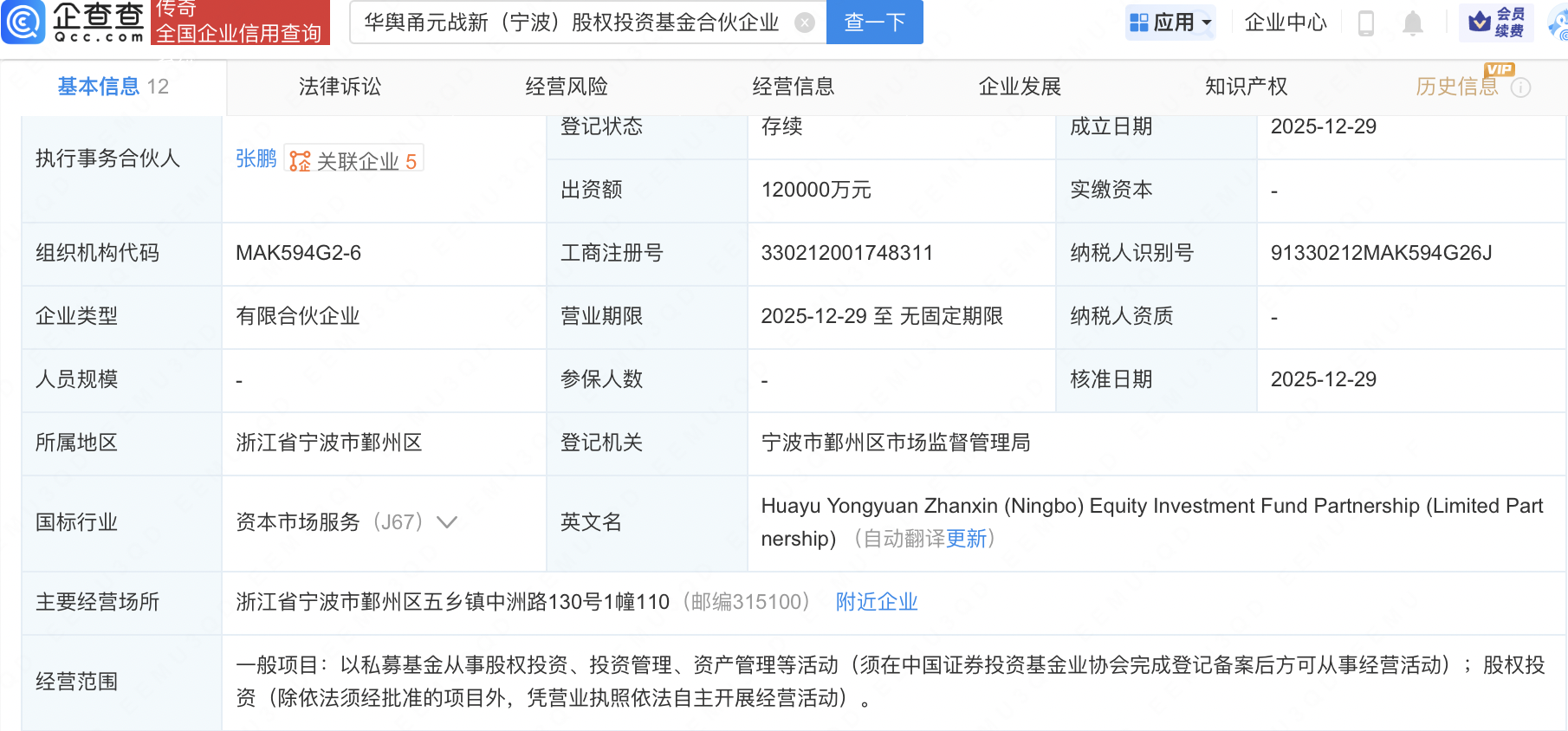Open the notification bell
The image size is (1568, 731).
pyautogui.click(x=1413, y=23)
